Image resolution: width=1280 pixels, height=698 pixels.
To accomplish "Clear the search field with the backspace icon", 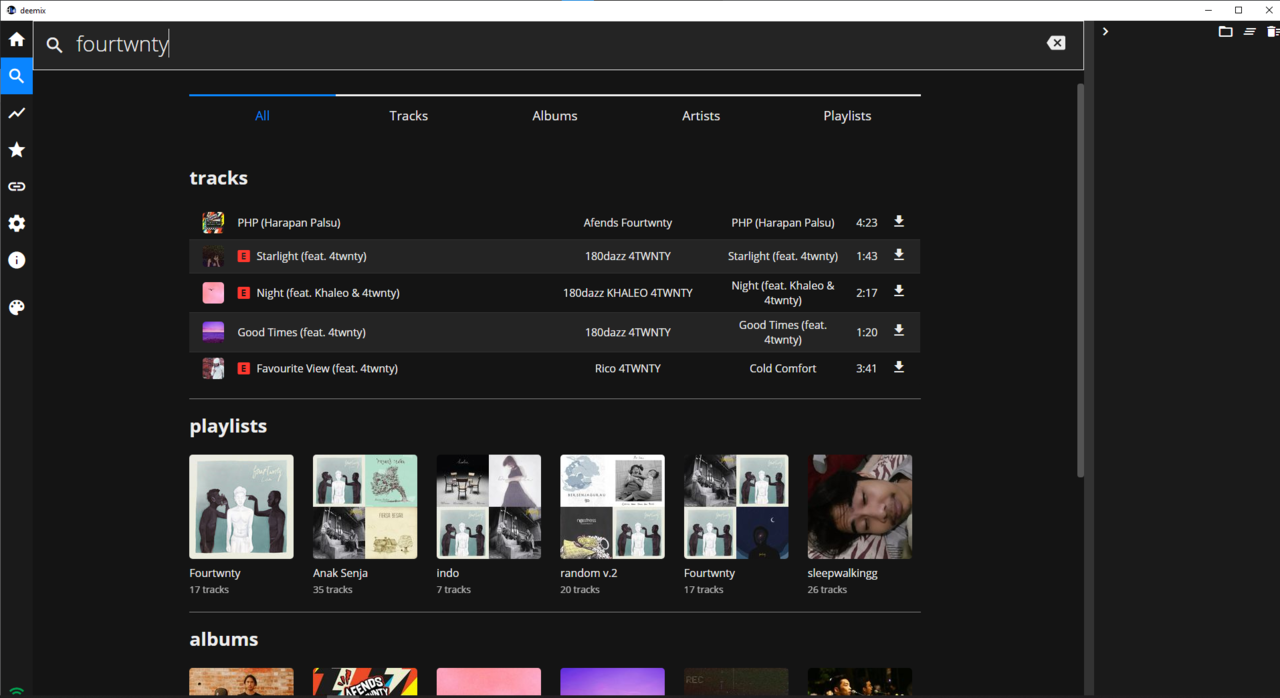I will [1056, 43].
